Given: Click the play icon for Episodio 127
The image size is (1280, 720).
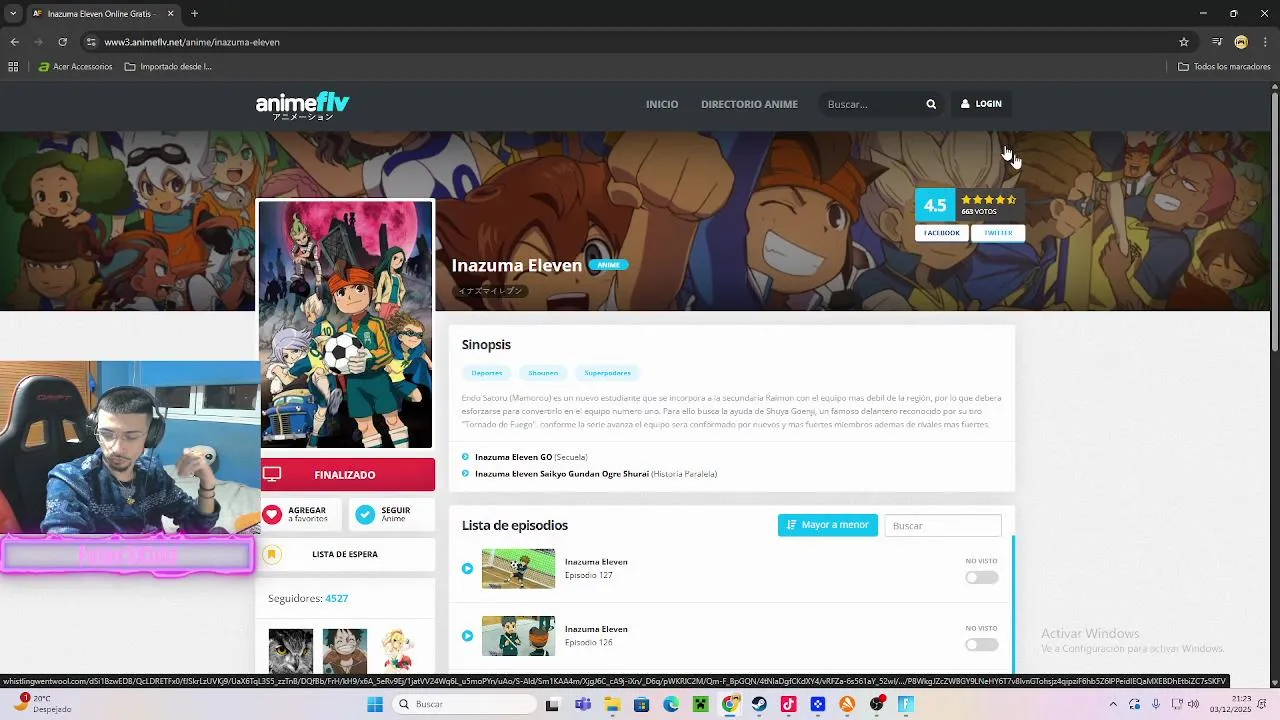Looking at the screenshot, I should coord(467,569).
